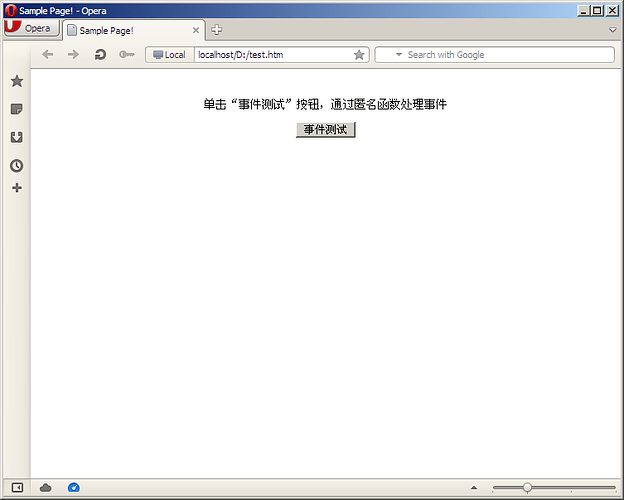This screenshot has height=500, width=624.
Task: Toggle the panels sidebar button
Action: click(17, 487)
